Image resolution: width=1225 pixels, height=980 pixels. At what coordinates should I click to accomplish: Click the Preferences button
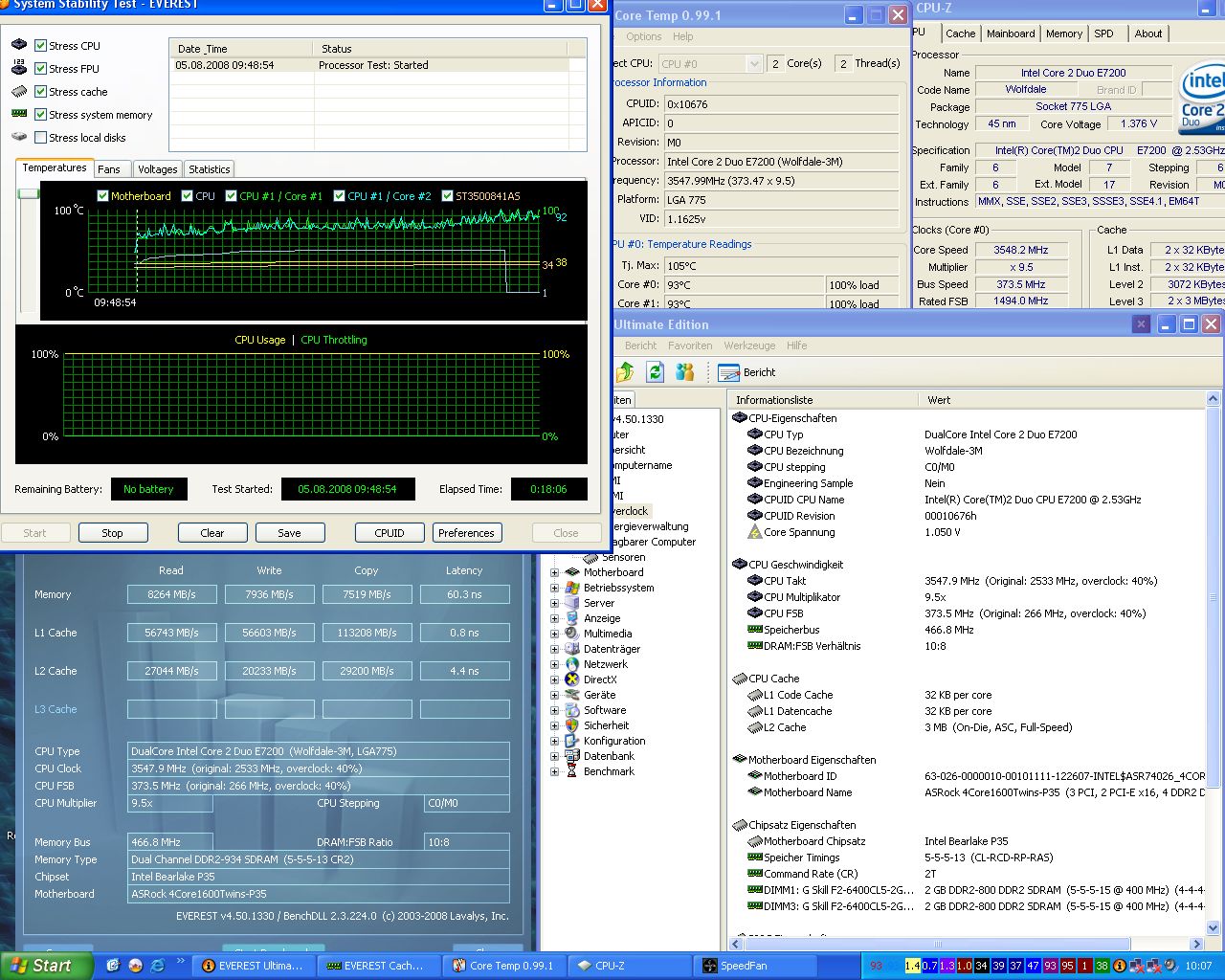(x=466, y=533)
